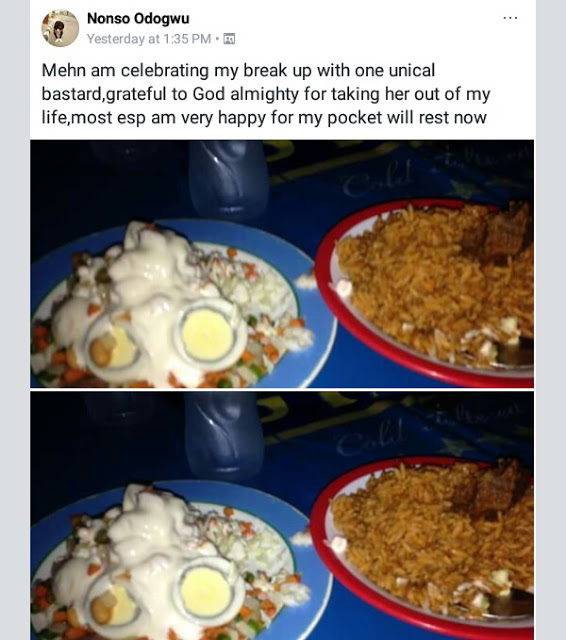Tap the jollof rice plate in top photo
Screen dimensions: 566x640
click(x=426, y=291)
